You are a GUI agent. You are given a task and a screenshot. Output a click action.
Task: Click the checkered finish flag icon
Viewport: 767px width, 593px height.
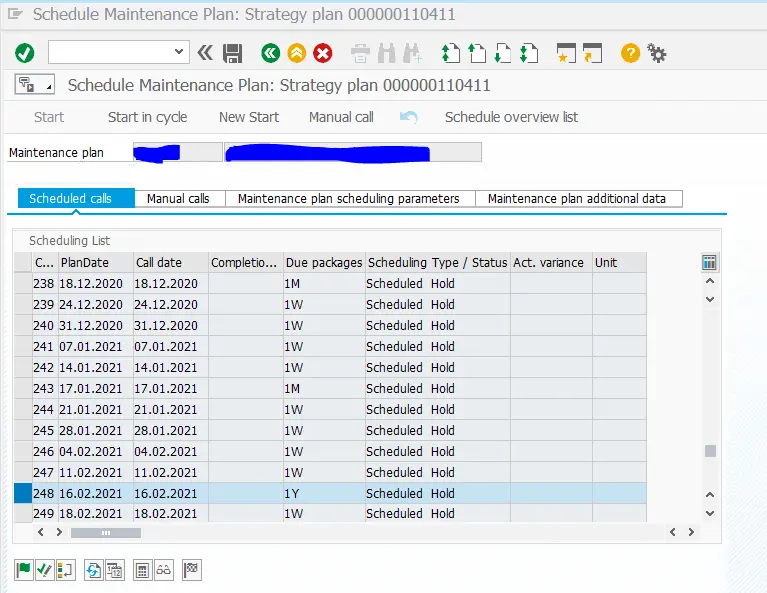pos(191,570)
